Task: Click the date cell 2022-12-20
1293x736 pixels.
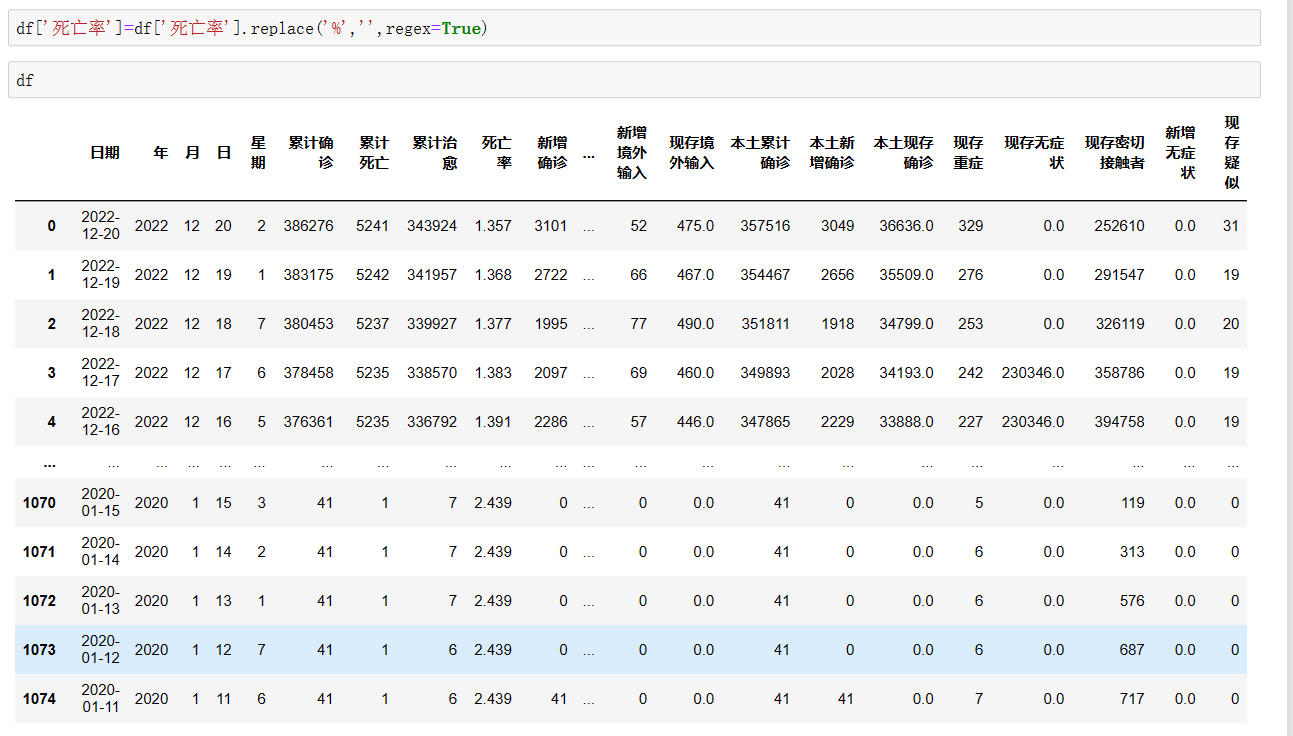Action: click(101, 226)
